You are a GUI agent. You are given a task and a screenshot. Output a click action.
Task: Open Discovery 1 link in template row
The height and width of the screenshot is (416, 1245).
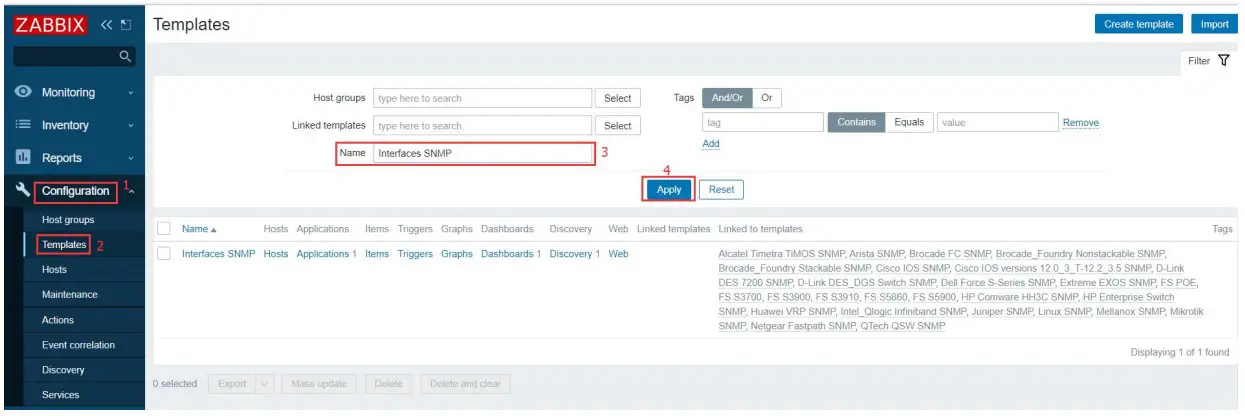pos(575,254)
